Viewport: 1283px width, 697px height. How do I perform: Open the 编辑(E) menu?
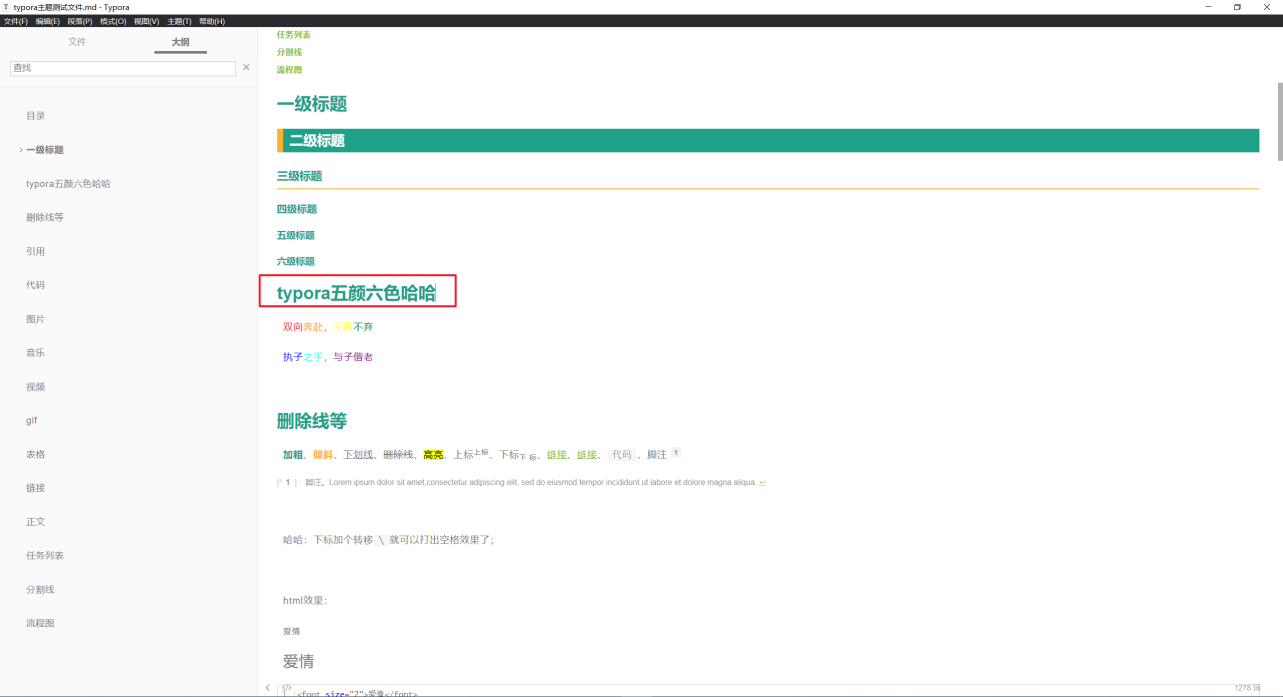(48, 21)
